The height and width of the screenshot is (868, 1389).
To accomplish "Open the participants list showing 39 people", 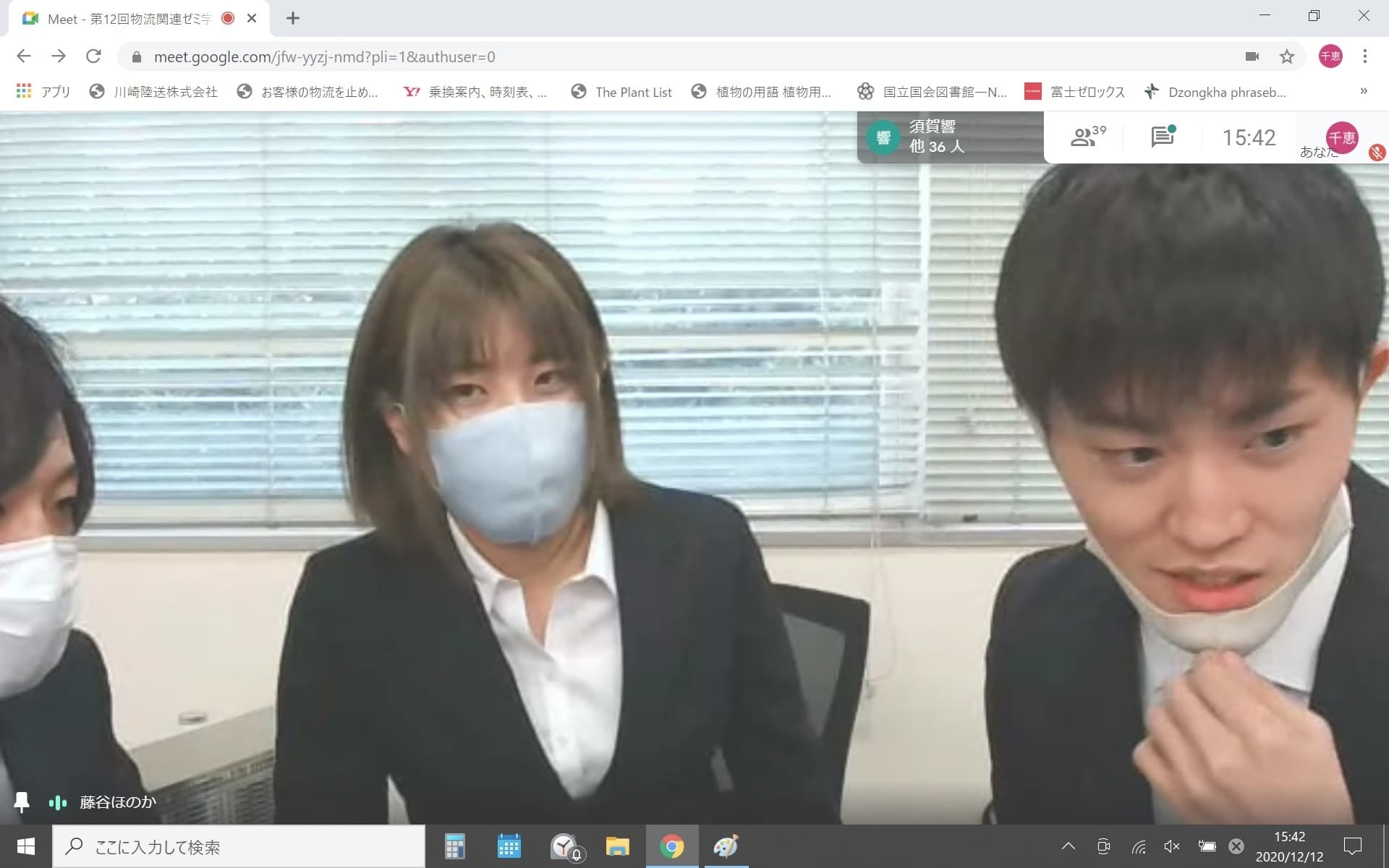I will tap(1087, 137).
